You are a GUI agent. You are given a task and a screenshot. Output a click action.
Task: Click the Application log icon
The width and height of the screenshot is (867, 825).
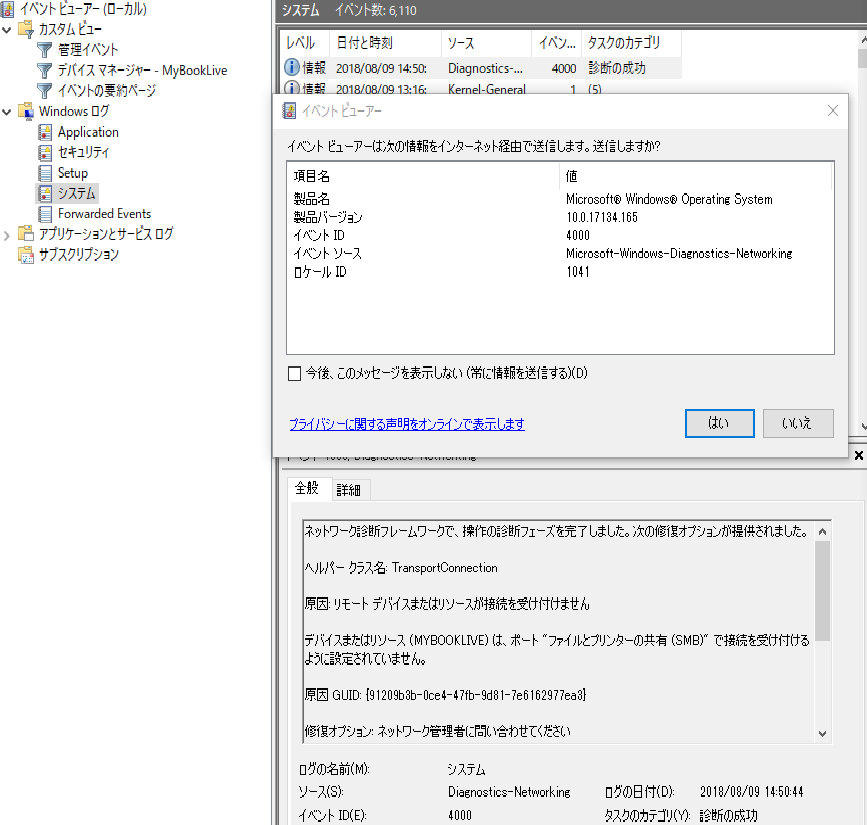(45, 132)
